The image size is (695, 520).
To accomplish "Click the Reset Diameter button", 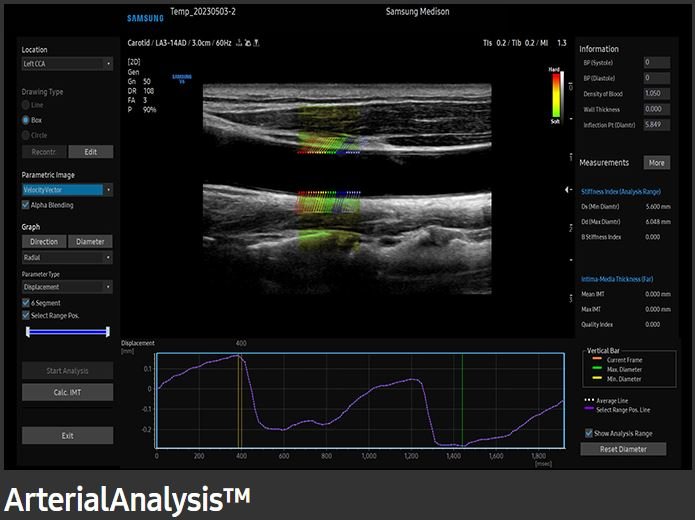I will click(x=623, y=449).
